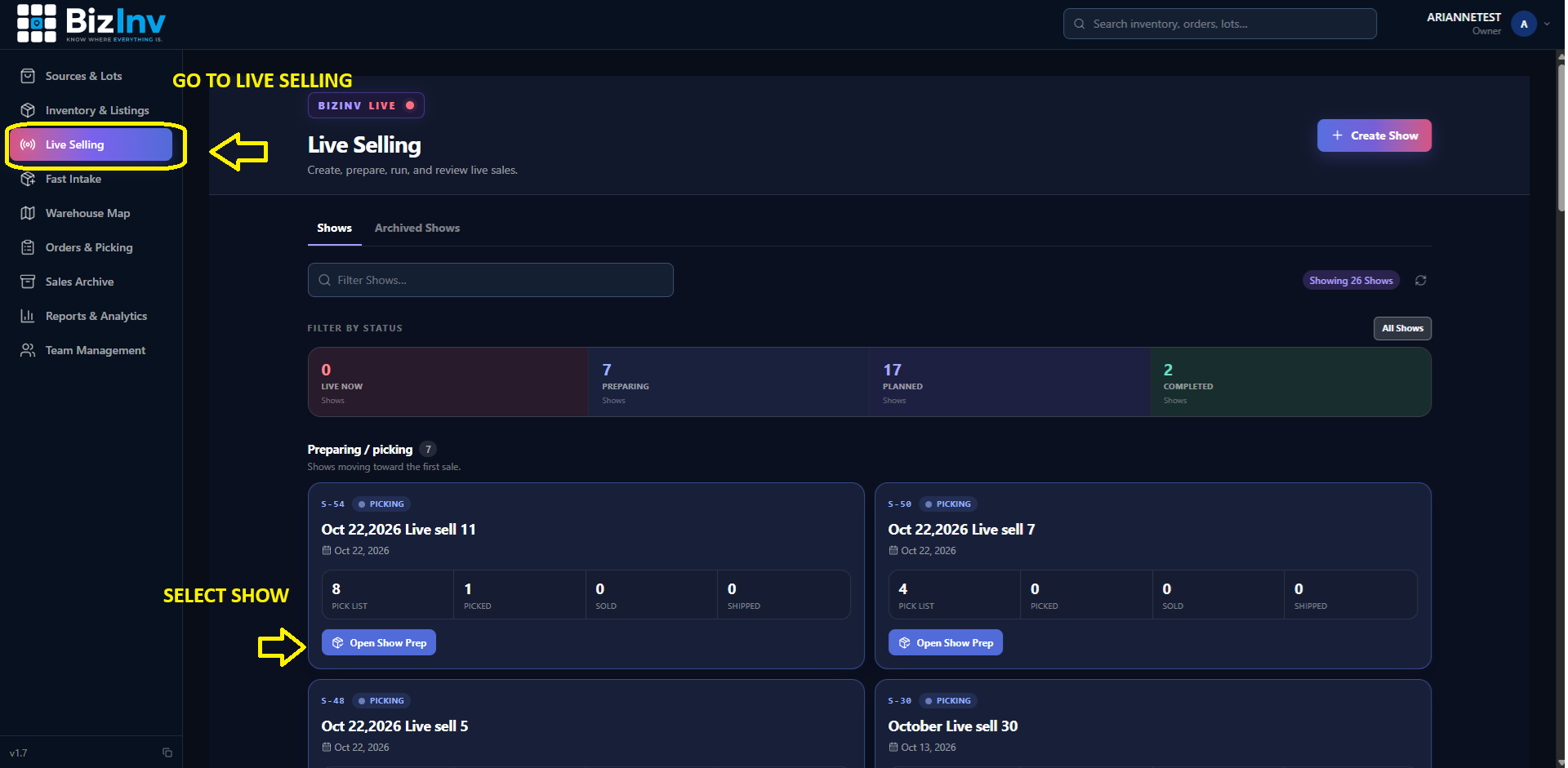Click the Reports & Analytics chart icon

(x=28, y=316)
